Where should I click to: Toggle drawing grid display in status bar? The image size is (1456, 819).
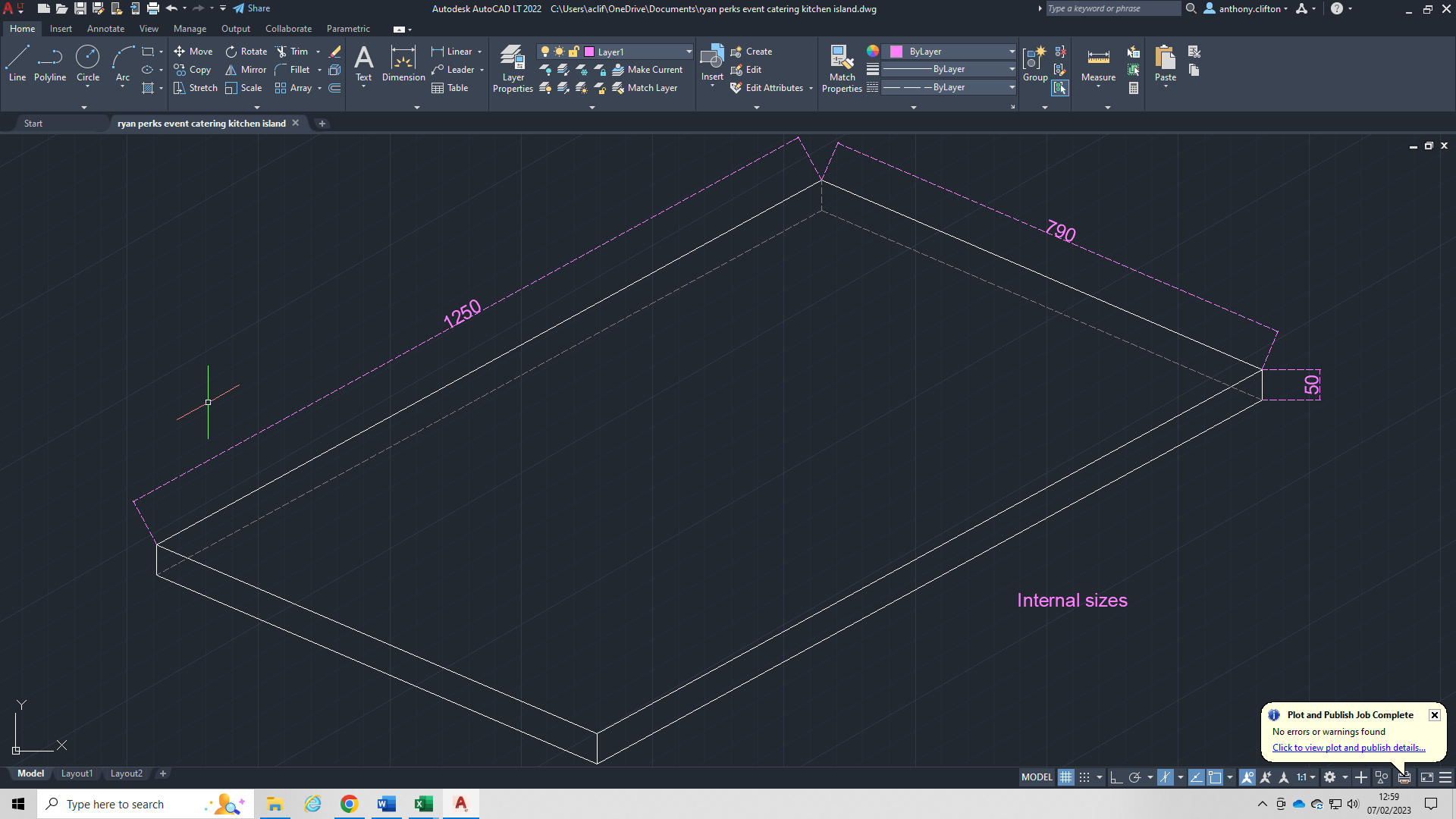[x=1065, y=777]
